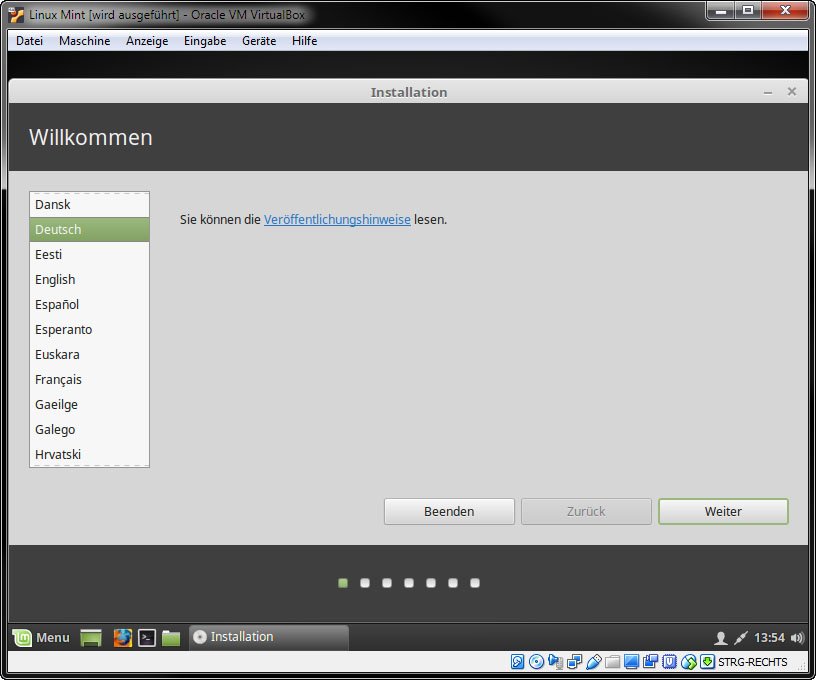Select the Installation taskbar window button

pyautogui.click(x=269, y=637)
